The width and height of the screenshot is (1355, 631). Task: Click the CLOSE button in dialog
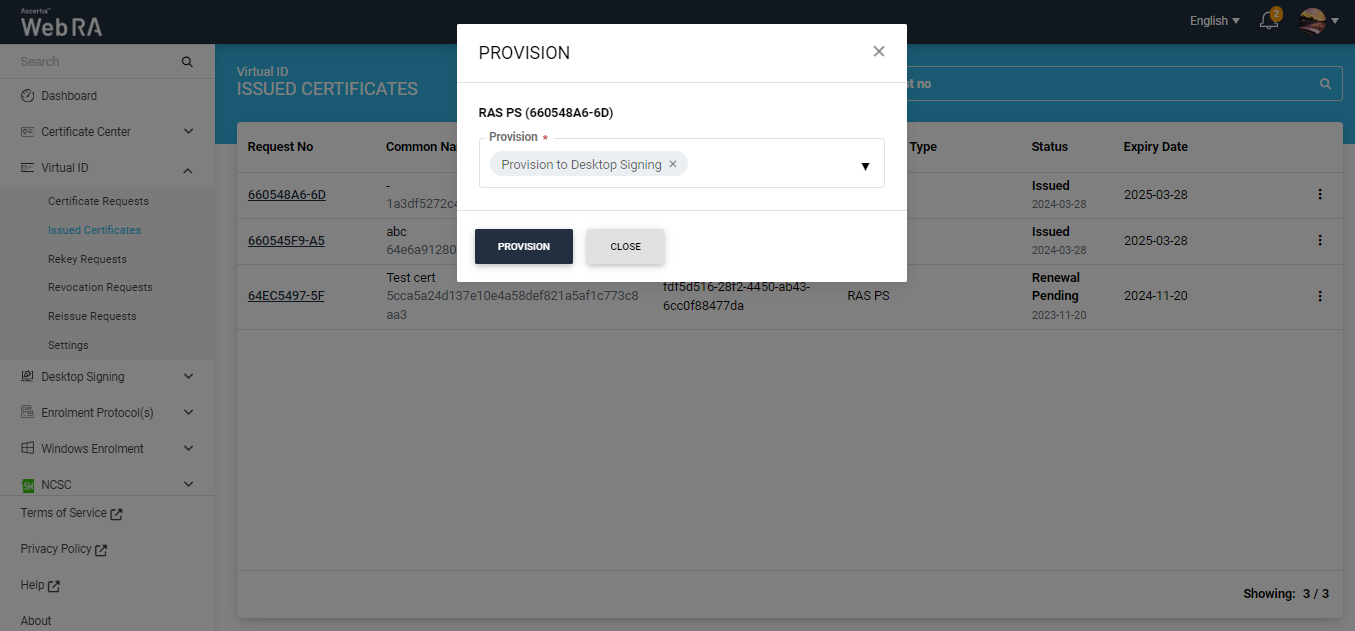tap(626, 246)
